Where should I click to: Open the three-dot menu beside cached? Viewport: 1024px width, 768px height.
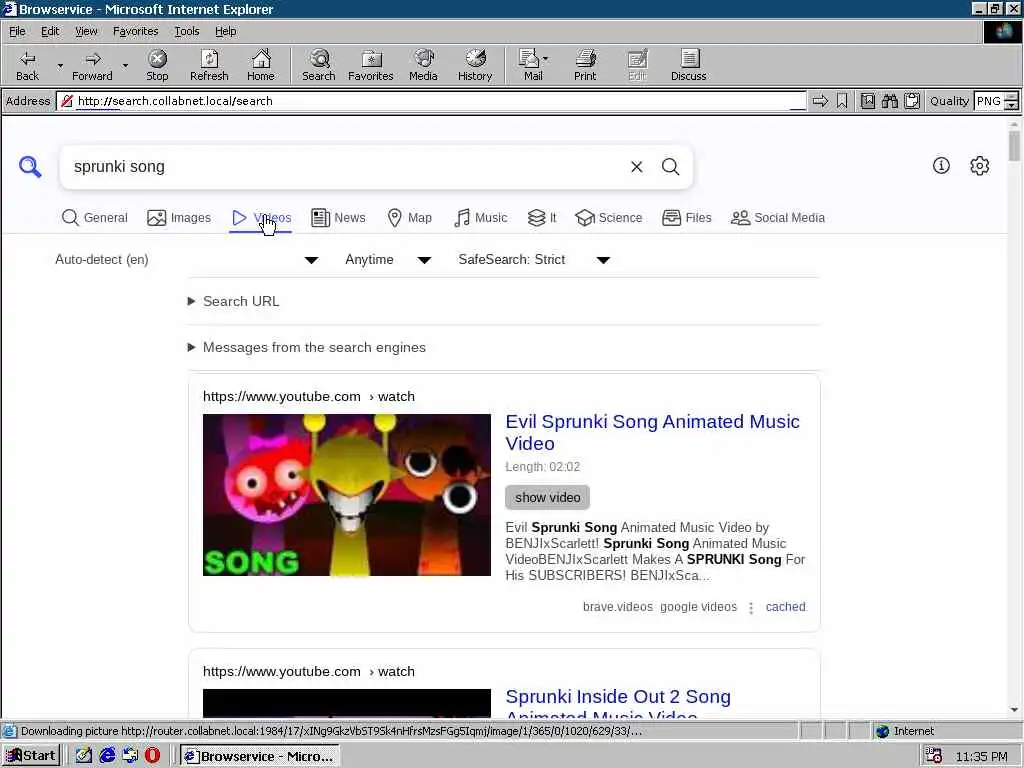pos(751,607)
